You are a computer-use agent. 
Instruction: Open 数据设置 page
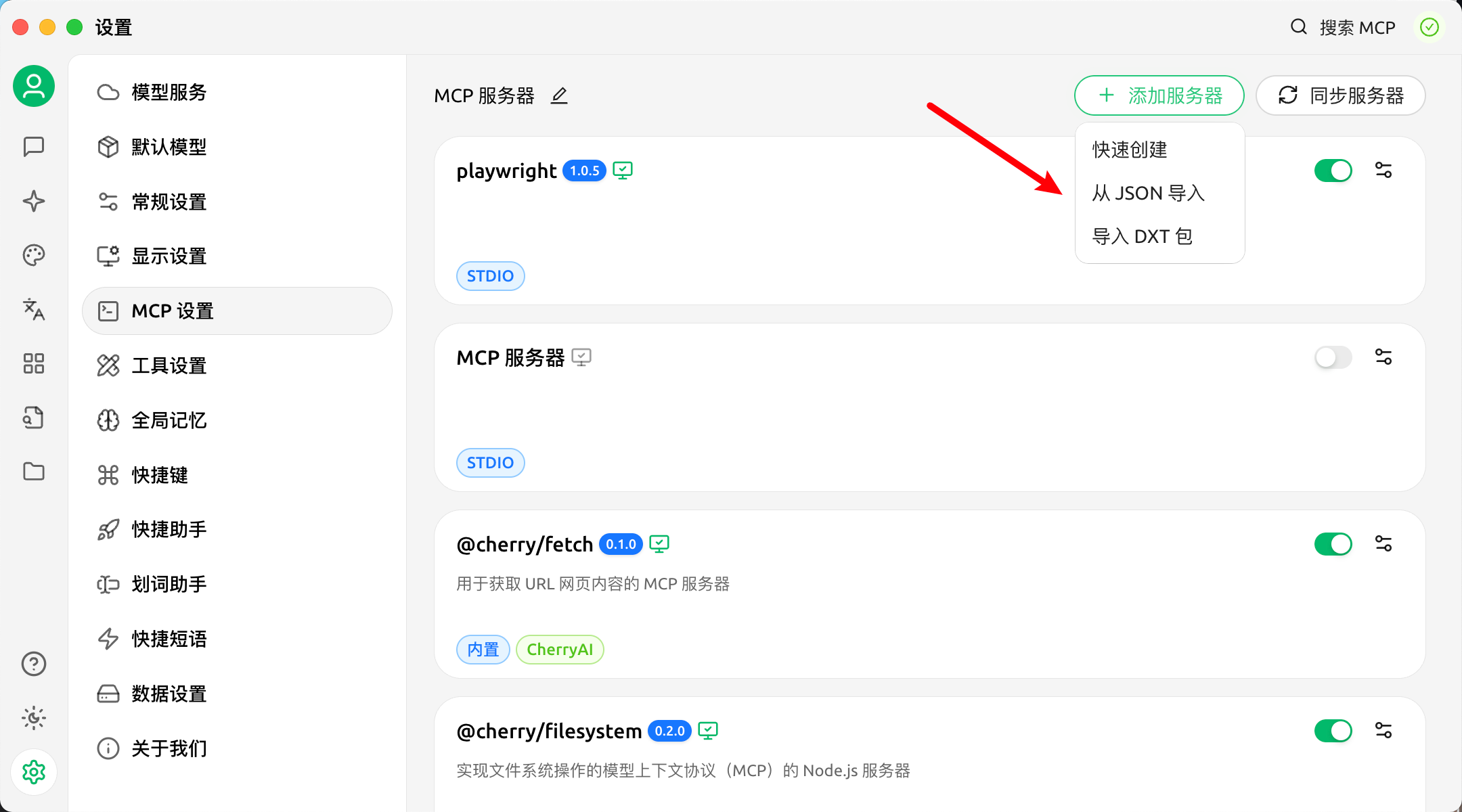click(237, 694)
